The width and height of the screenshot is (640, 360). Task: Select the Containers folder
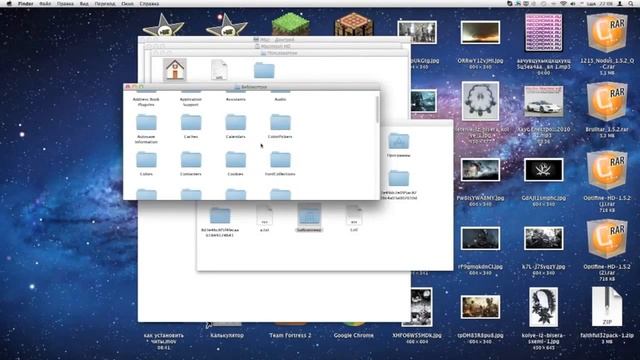click(x=191, y=160)
